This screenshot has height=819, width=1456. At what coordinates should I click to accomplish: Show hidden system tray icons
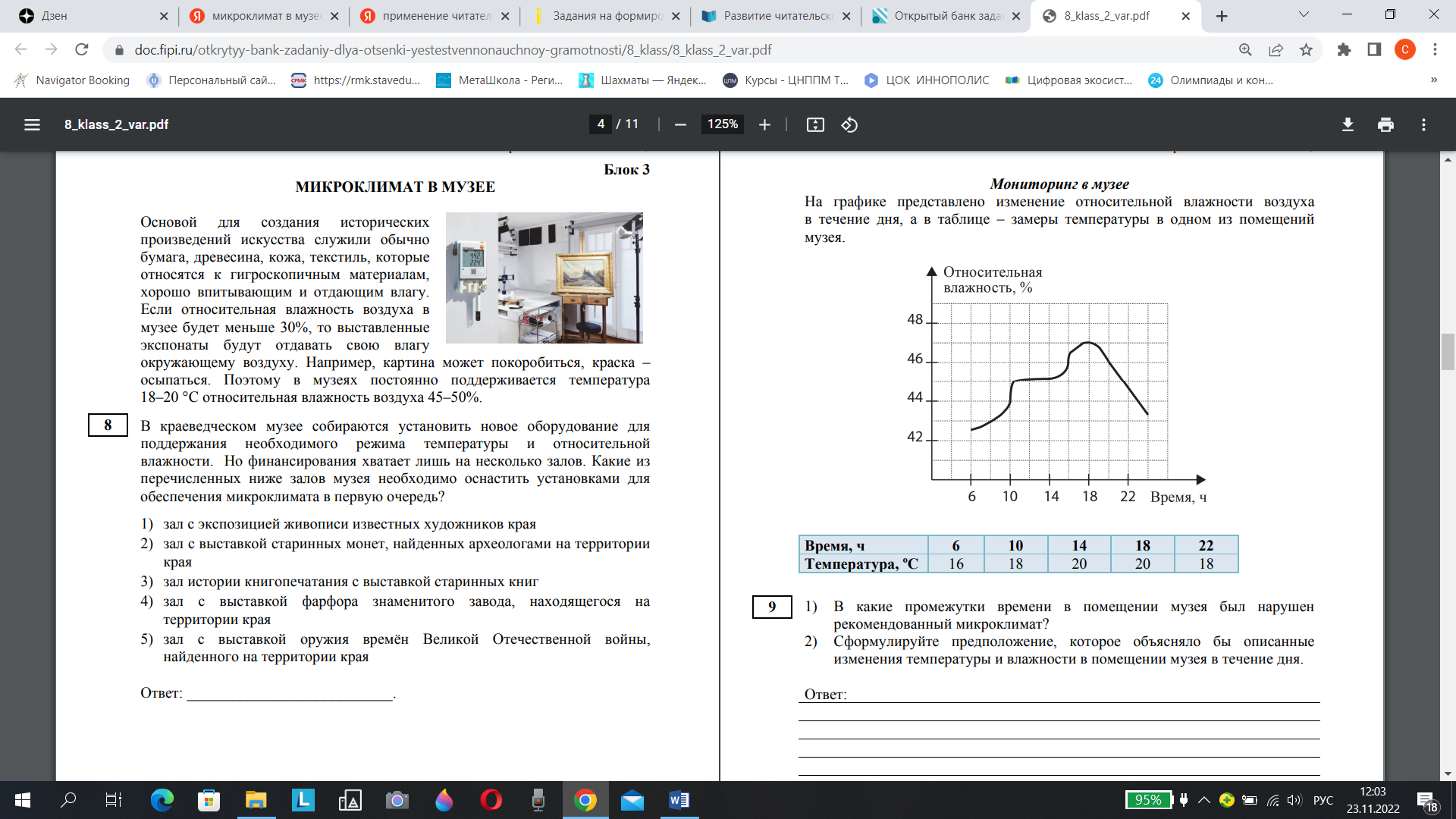[1203, 800]
